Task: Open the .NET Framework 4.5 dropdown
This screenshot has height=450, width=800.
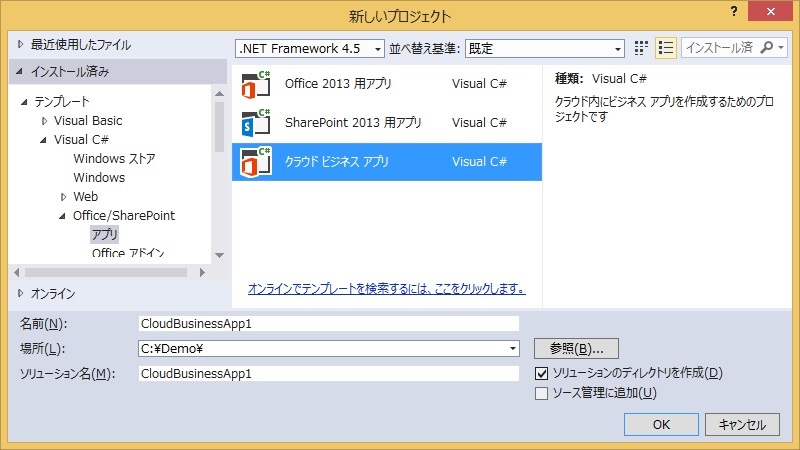Action: pos(310,48)
